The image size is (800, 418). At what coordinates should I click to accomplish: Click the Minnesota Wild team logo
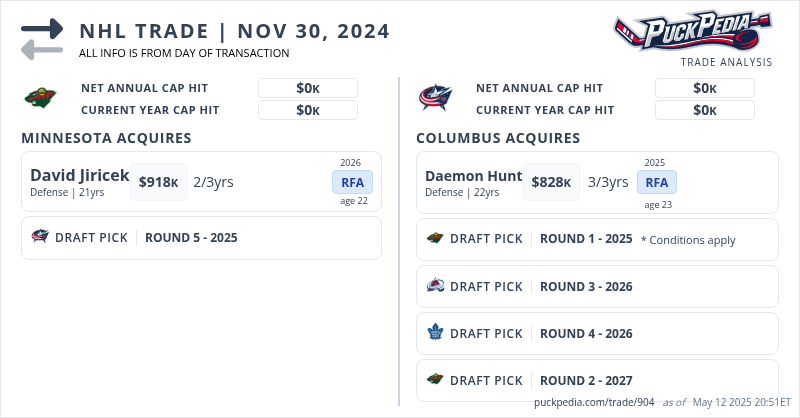(39, 98)
